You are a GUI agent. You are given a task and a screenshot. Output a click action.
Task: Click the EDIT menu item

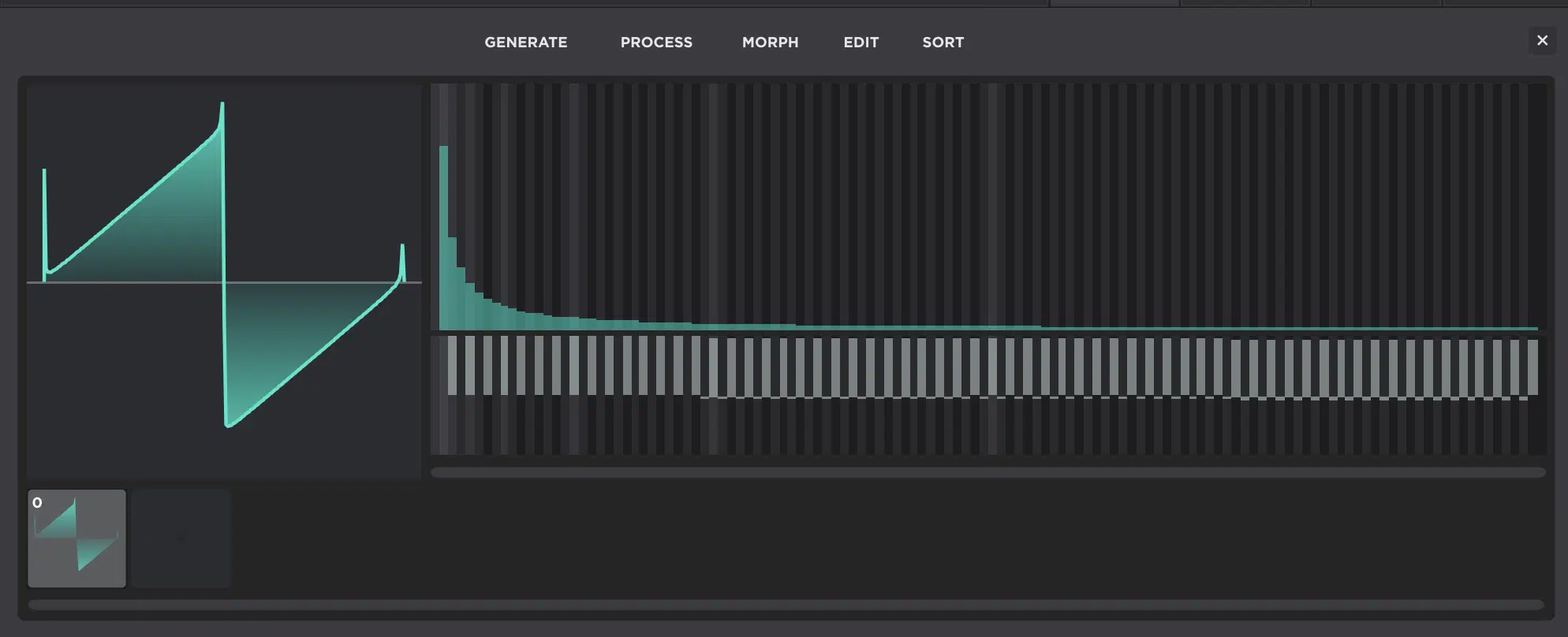(861, 43)
